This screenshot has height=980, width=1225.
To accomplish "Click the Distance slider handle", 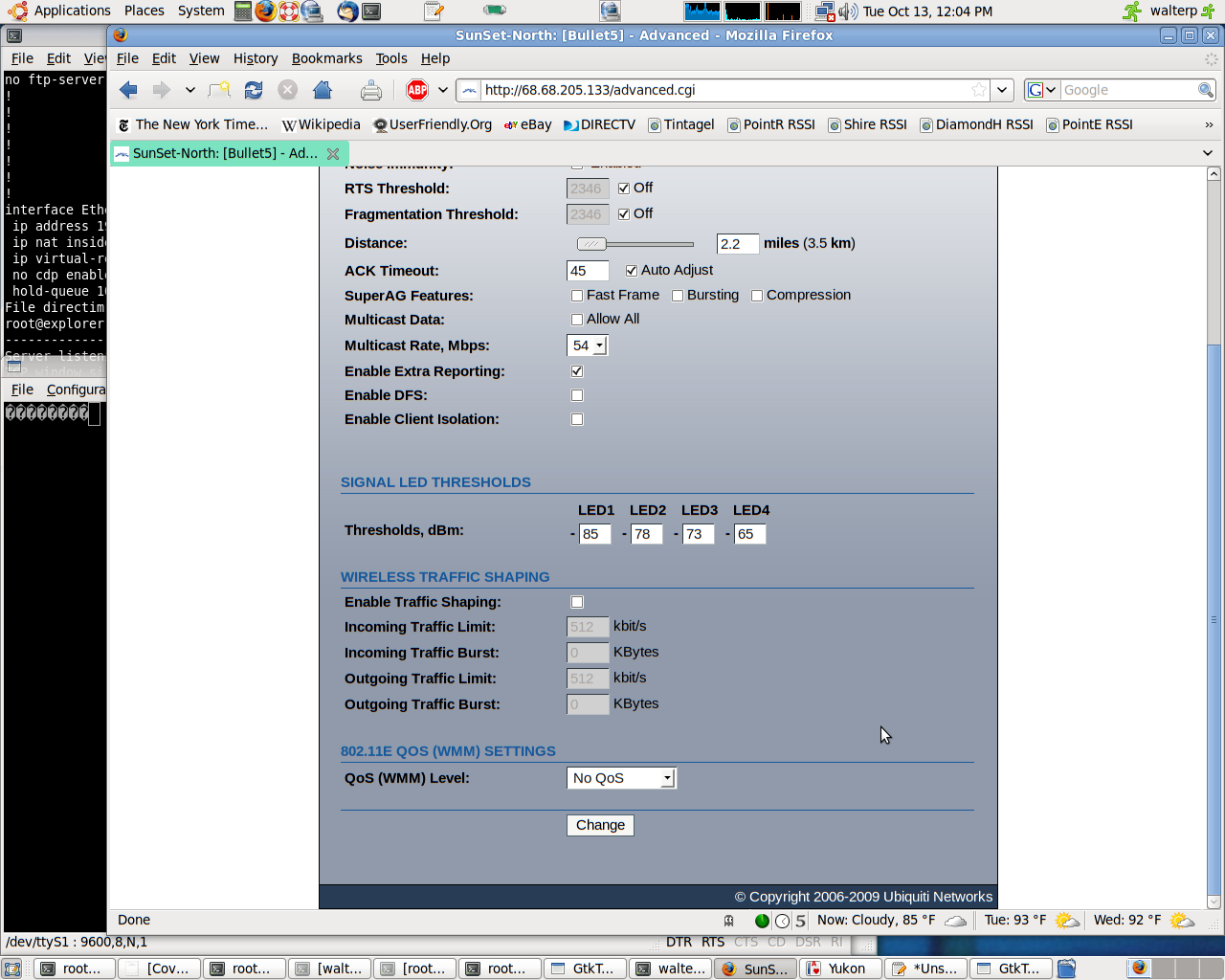I will coord(591,244).
